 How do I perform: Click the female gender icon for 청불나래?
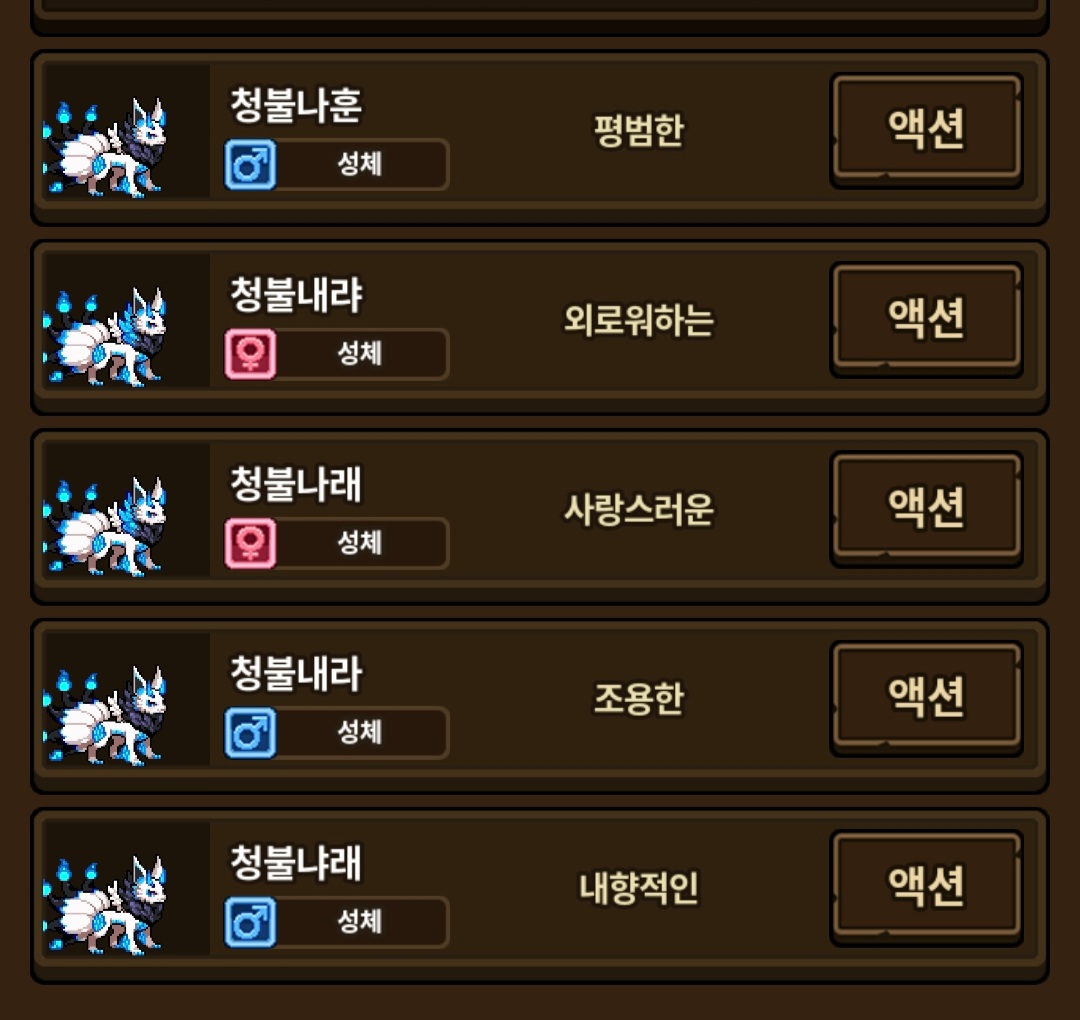coord(250,543)
